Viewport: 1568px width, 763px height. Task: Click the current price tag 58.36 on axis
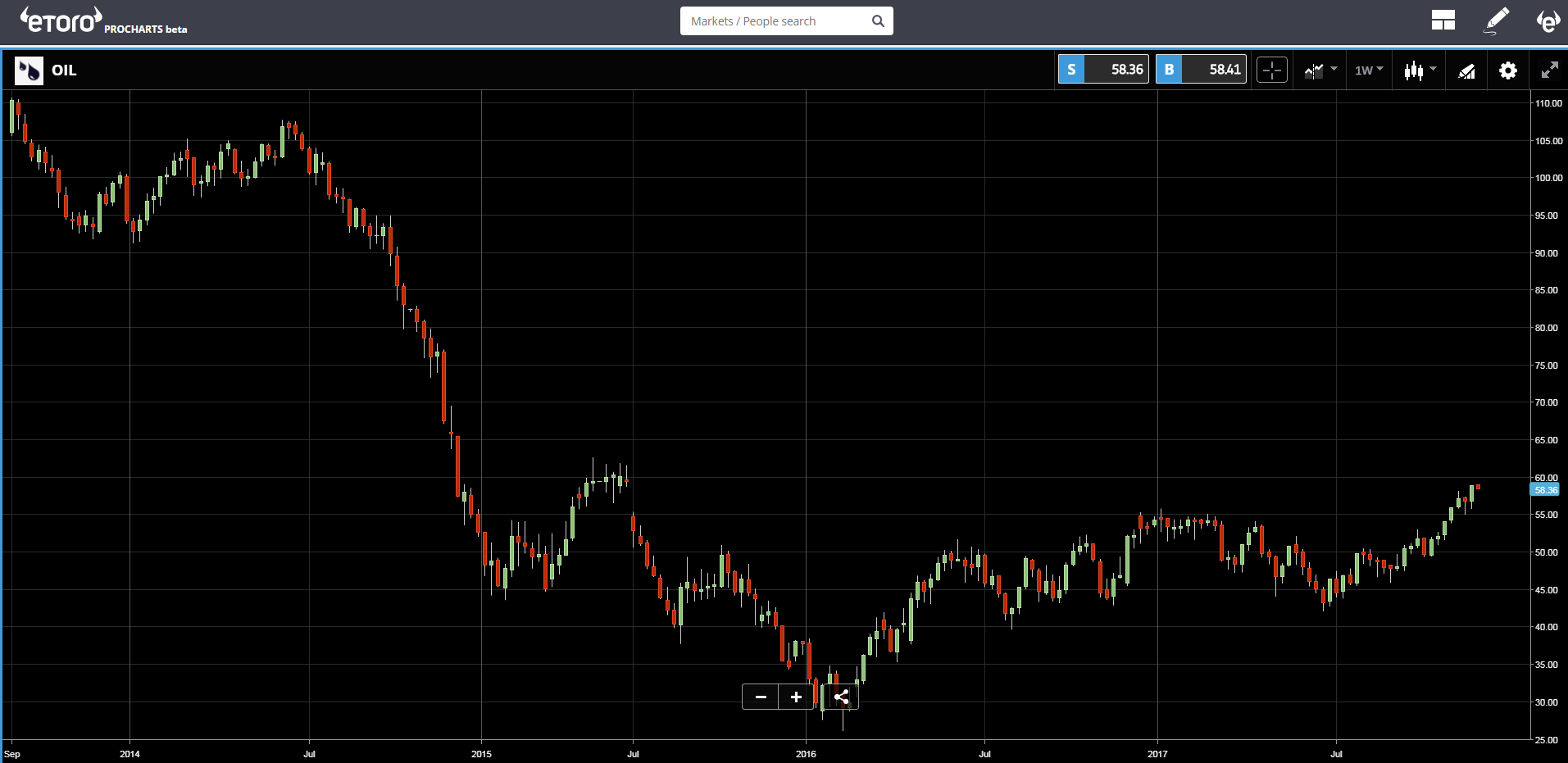tap(1544, 490)
